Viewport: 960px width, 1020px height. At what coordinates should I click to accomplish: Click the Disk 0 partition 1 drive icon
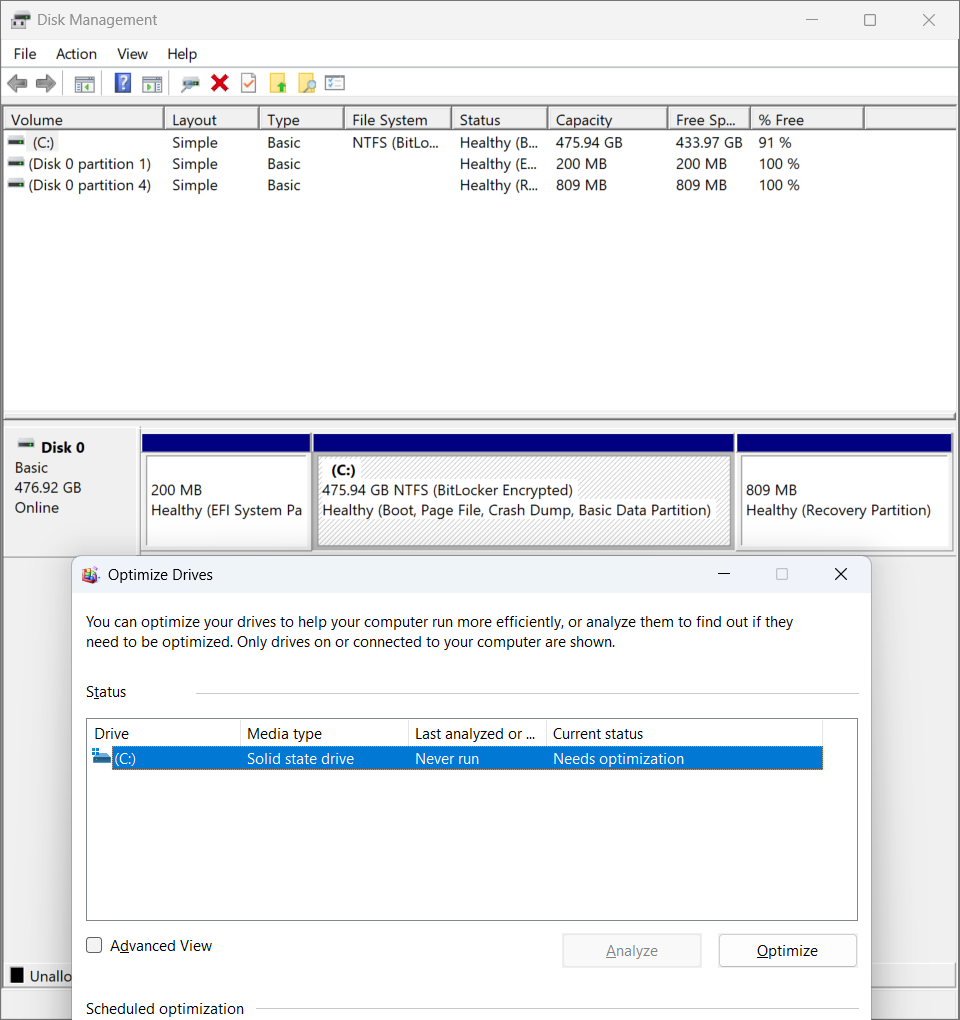coord(16,163)
